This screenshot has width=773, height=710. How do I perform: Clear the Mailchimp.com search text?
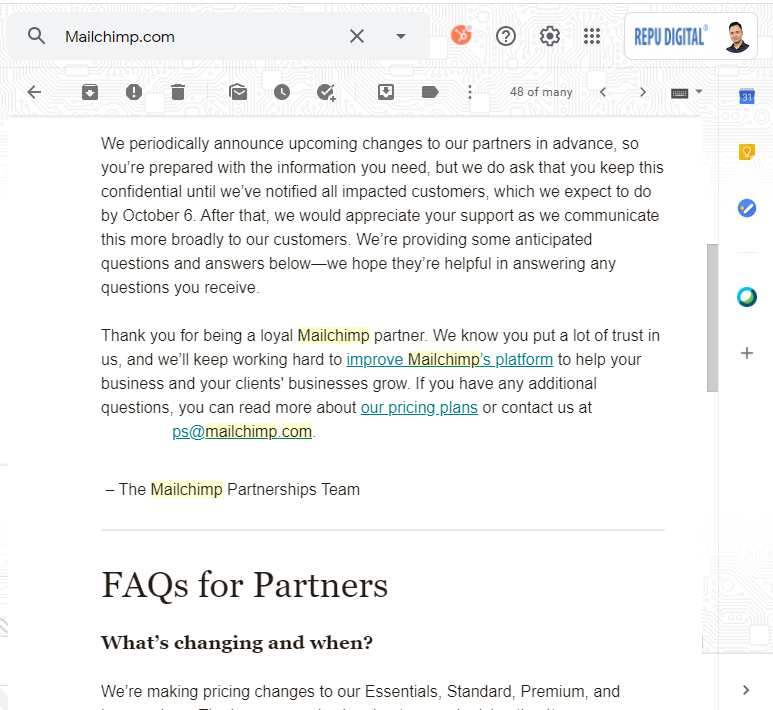click(x=356, y=36)
